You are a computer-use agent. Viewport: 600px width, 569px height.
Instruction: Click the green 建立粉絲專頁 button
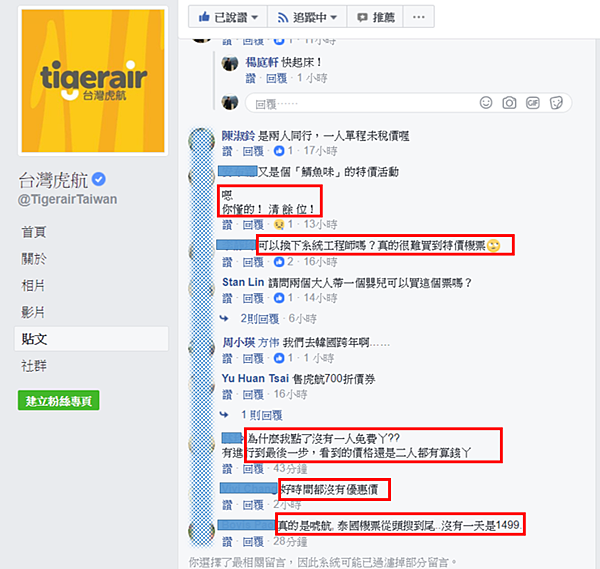59,401
